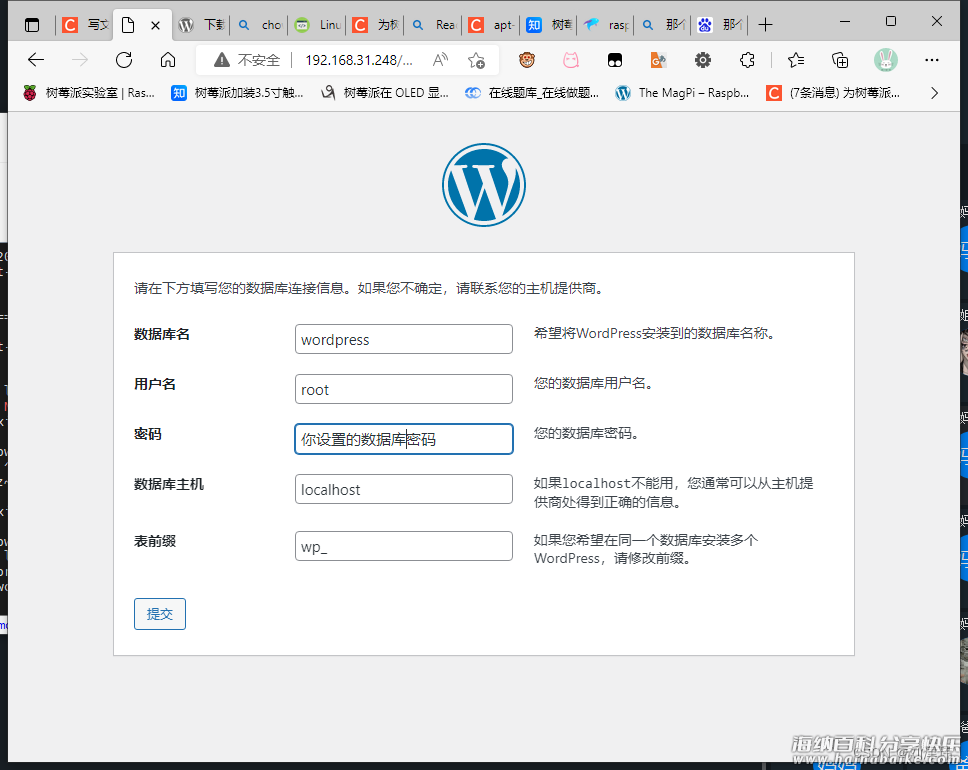Click the 密码 field label

point(148,434)
